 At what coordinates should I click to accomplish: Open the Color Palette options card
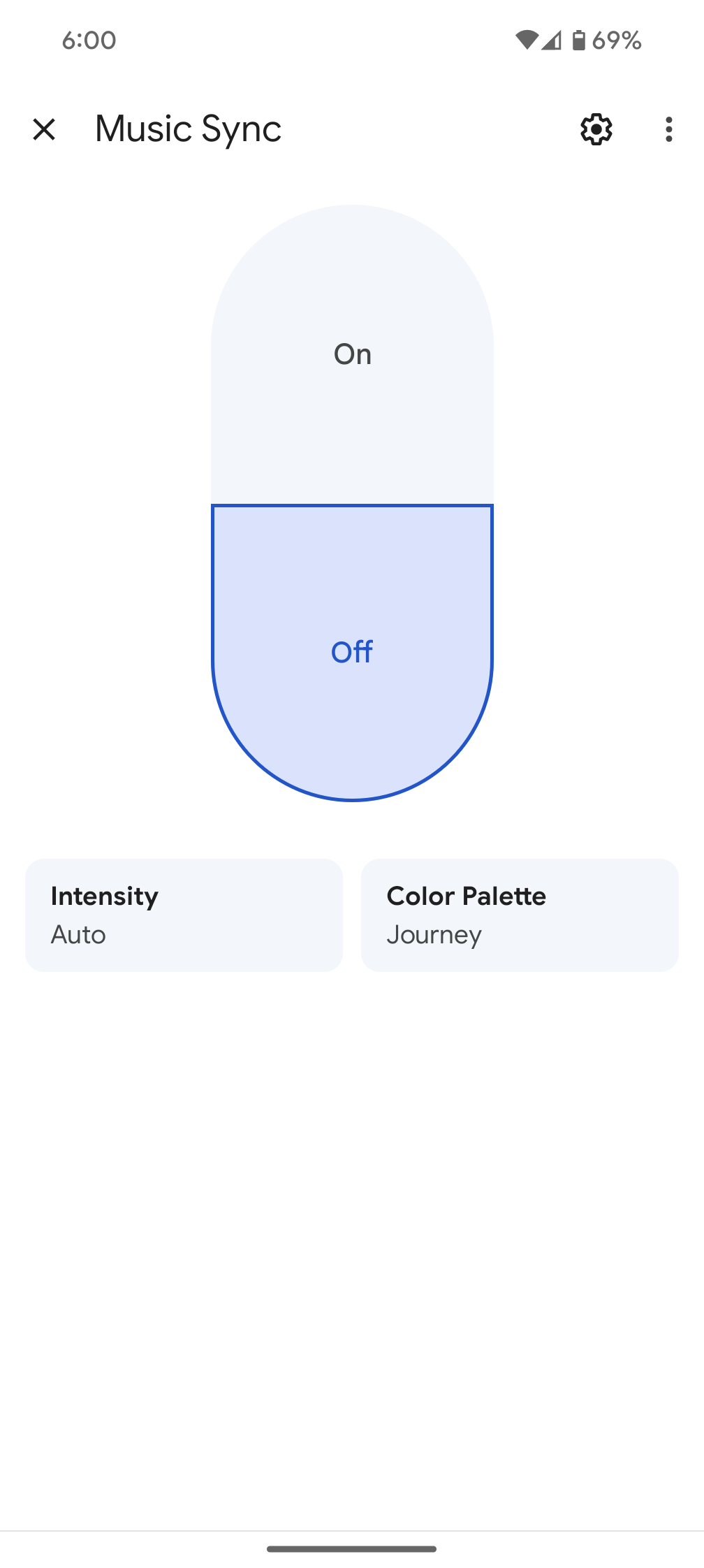520,915
